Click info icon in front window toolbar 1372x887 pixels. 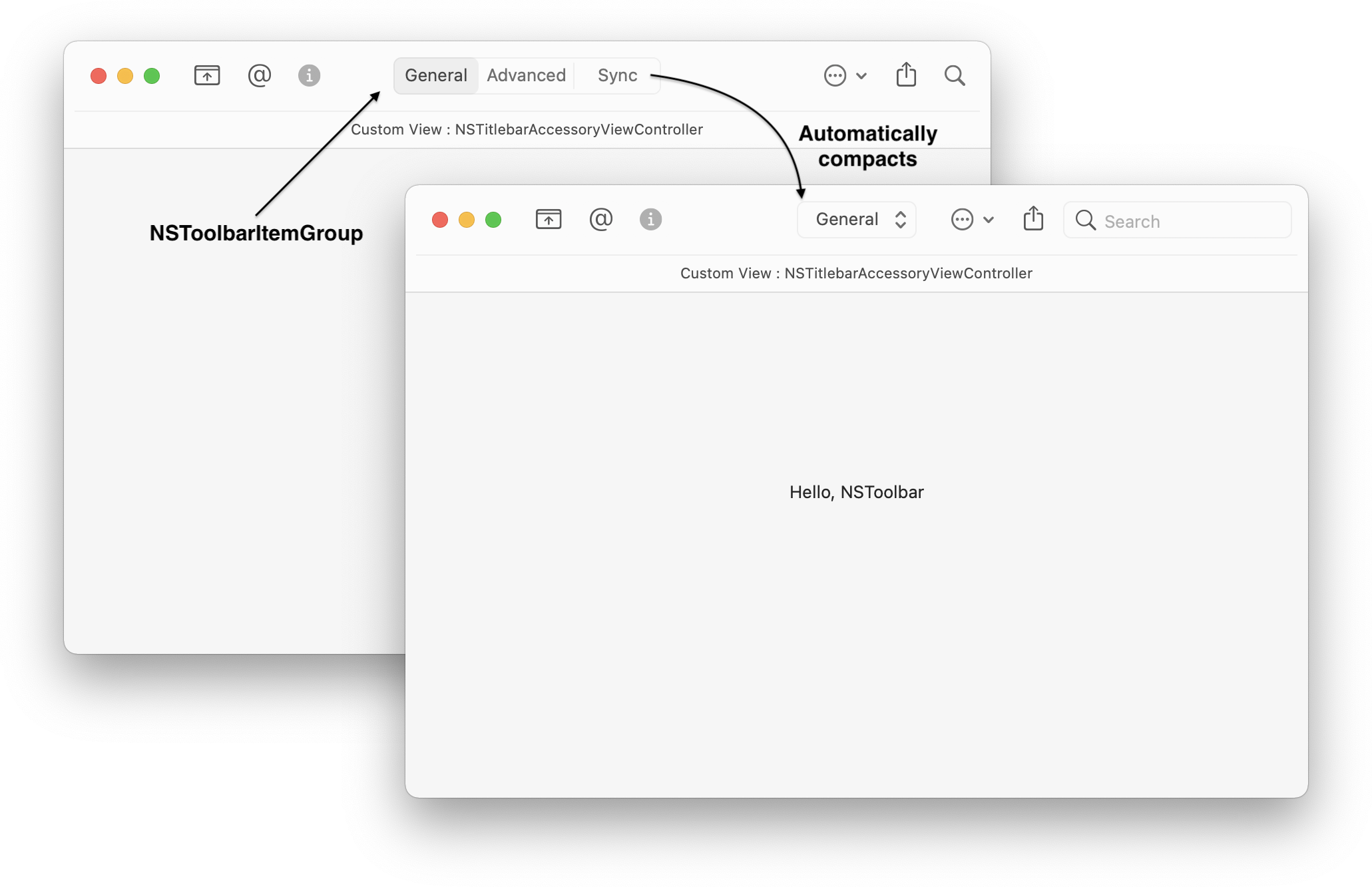coord(650,219)
